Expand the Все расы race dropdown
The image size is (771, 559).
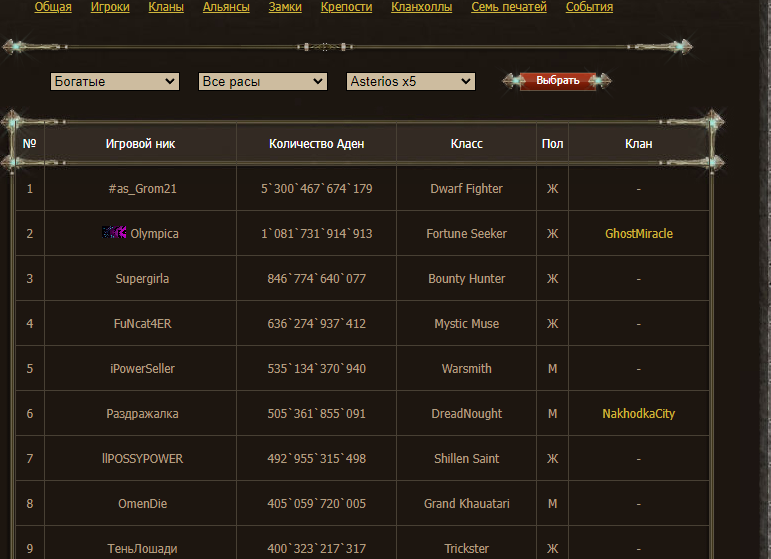pyautogui.click(x=263, y=81)
